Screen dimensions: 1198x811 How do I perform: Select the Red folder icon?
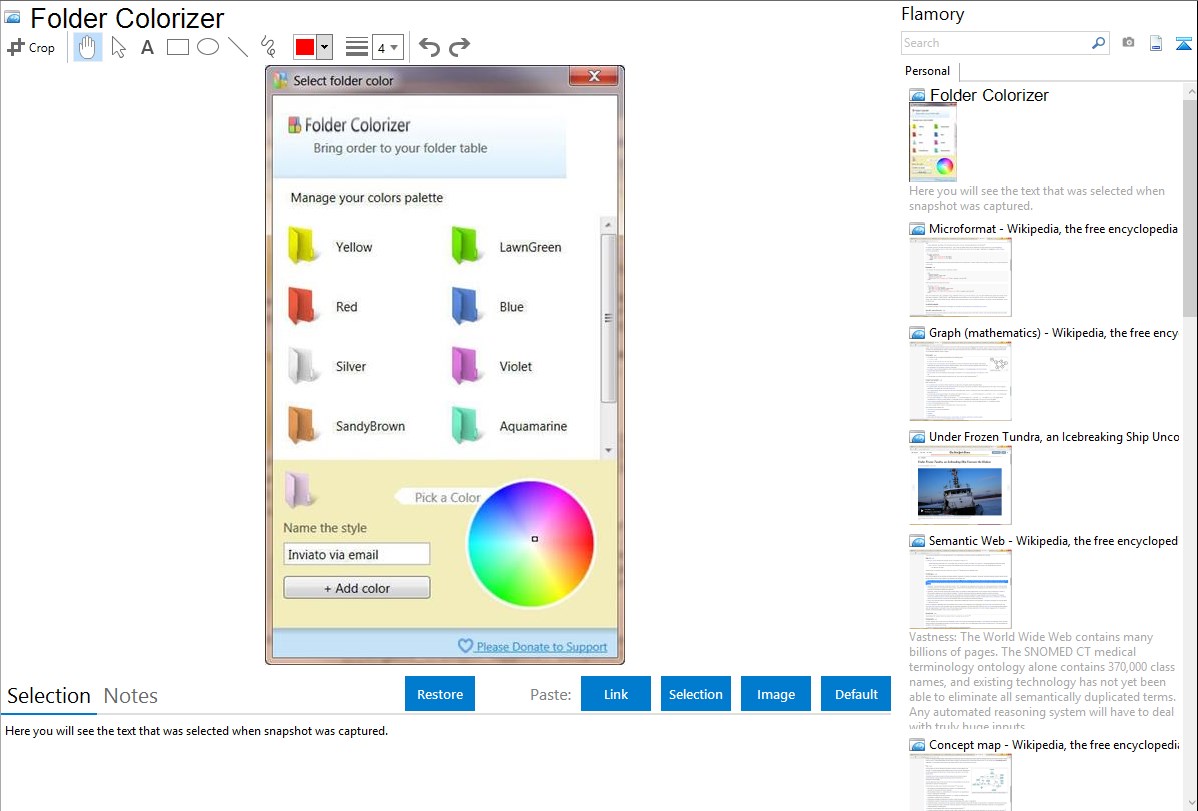coord(303,306)
